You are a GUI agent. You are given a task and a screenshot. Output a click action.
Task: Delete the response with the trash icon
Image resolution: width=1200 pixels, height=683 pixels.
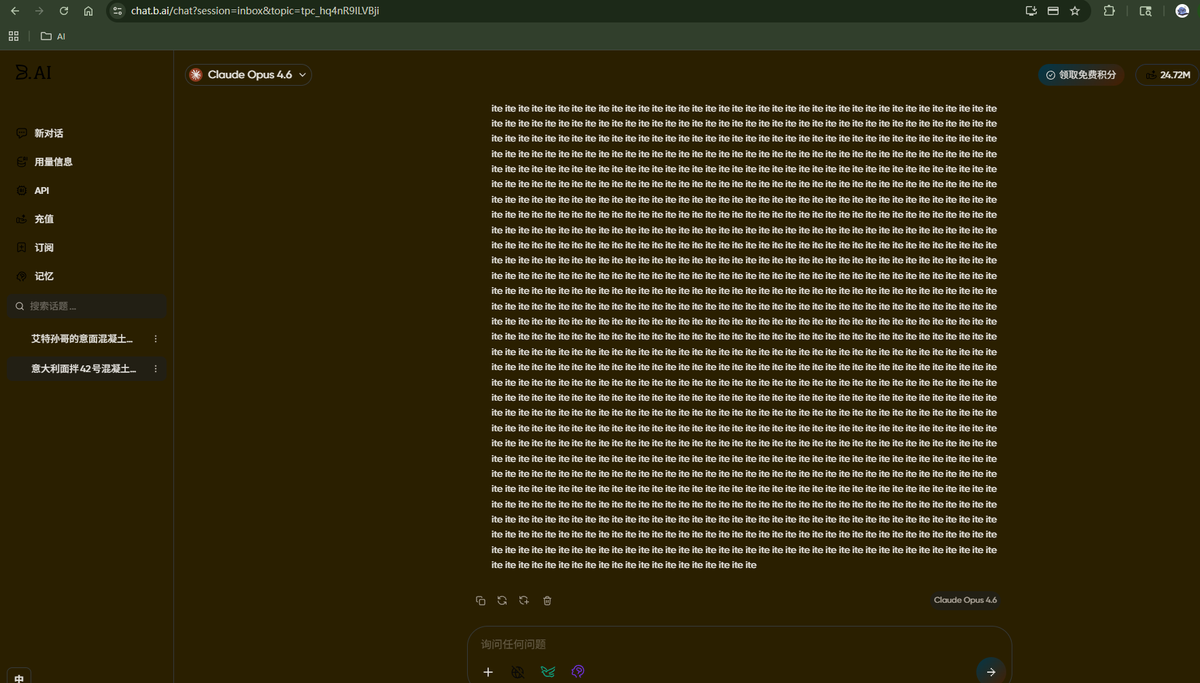(547, 600)
